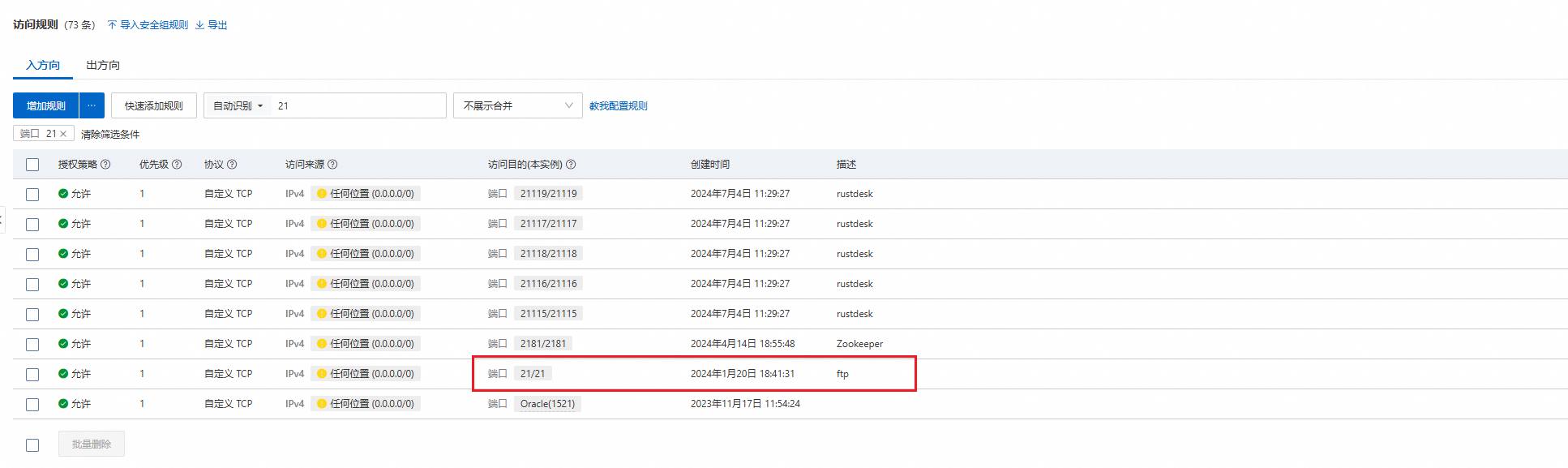Image resolution: width=1568 pixels, height=468 pixels.
Task: Click the import arrow icon before 导入安全组规则
Action: (112, 25)
